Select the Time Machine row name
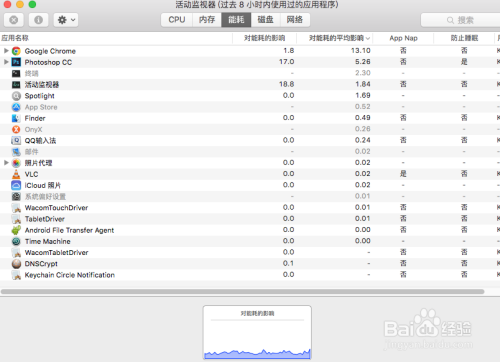500x362 pixels. click(x=47, y=241)
